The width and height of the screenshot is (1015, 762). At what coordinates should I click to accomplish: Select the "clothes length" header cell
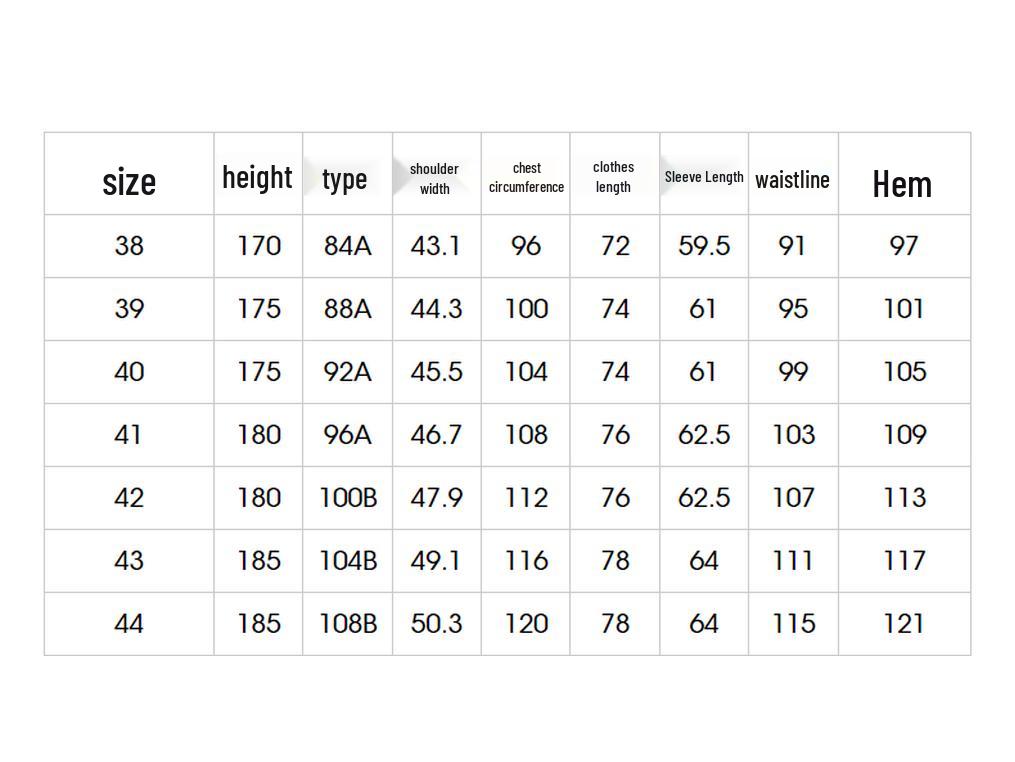[x=613, y=176]
